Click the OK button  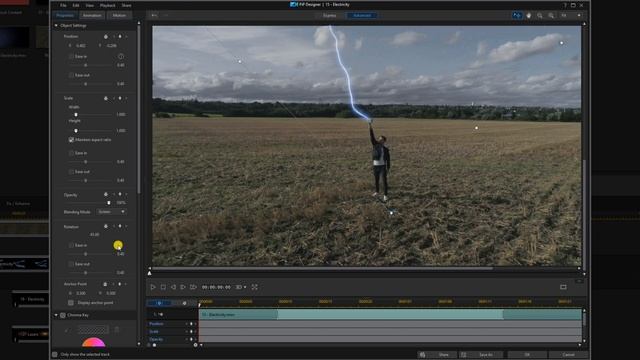pyautogui.click(x=527, y=355)
